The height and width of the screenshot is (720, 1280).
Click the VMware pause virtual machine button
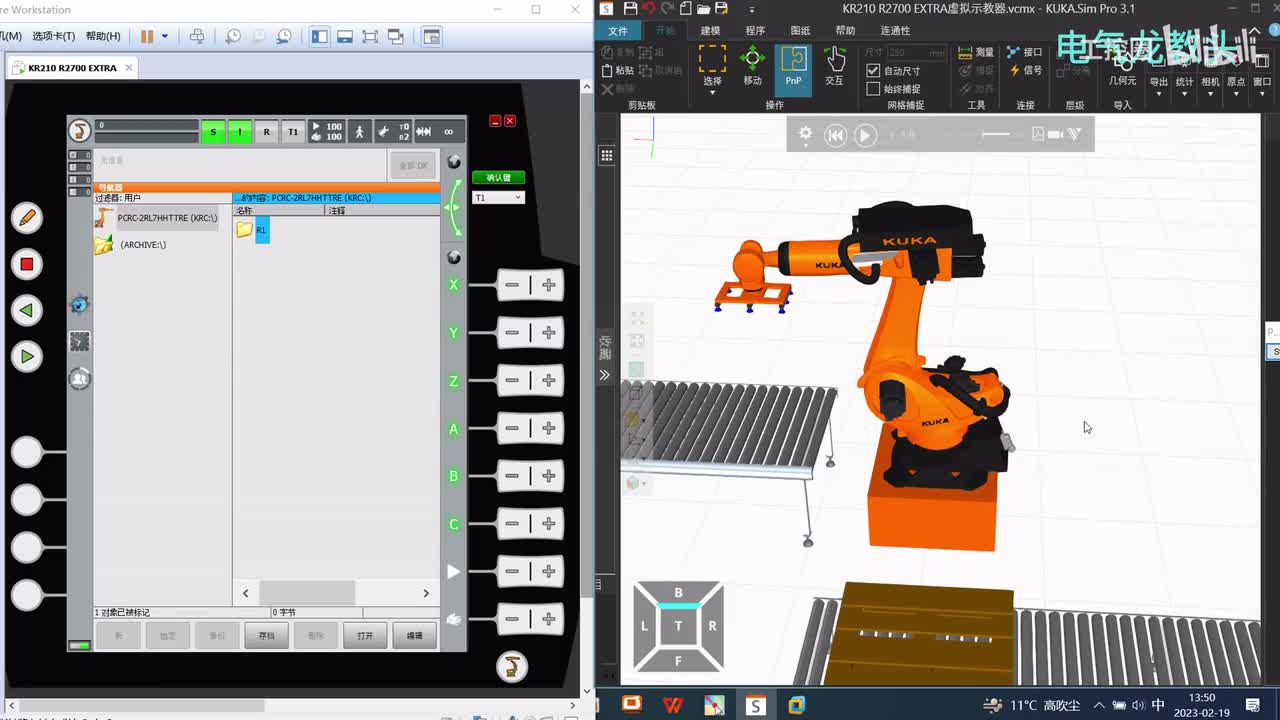147,36
